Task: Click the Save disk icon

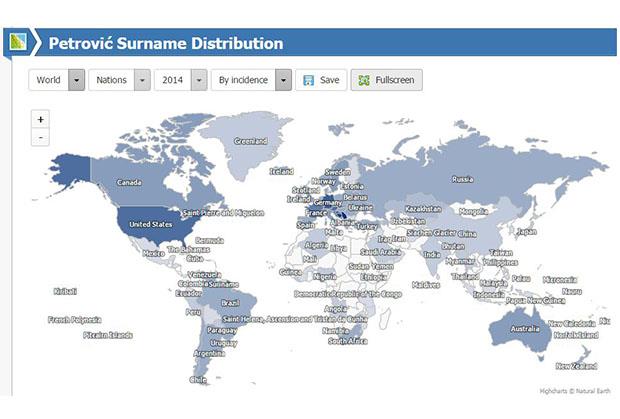Action: 308,80
